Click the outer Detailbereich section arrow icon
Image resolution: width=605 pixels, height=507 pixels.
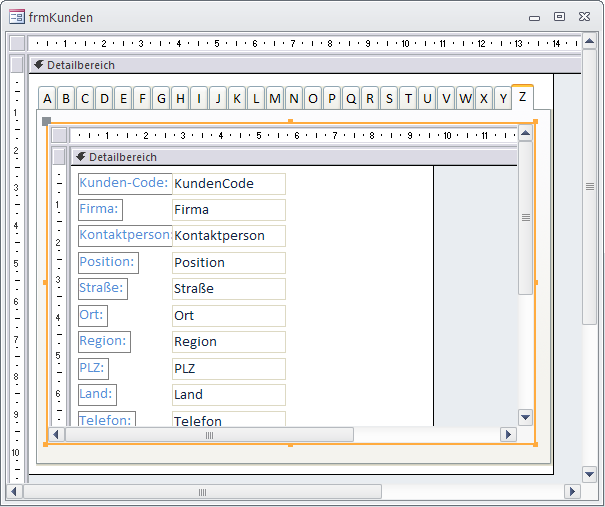(38, 65)
